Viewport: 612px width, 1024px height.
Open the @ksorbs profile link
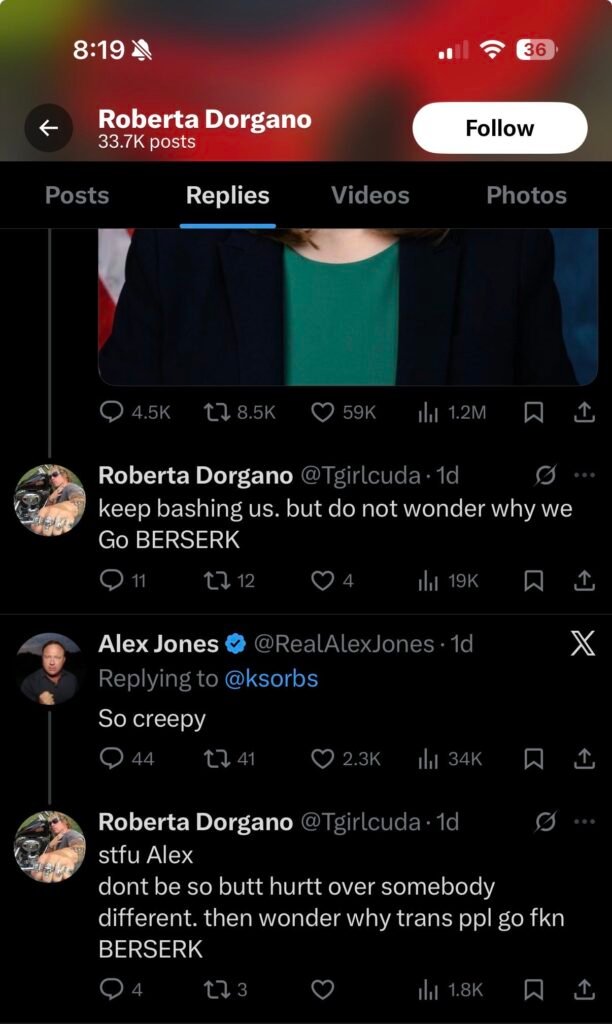[271, 679]
